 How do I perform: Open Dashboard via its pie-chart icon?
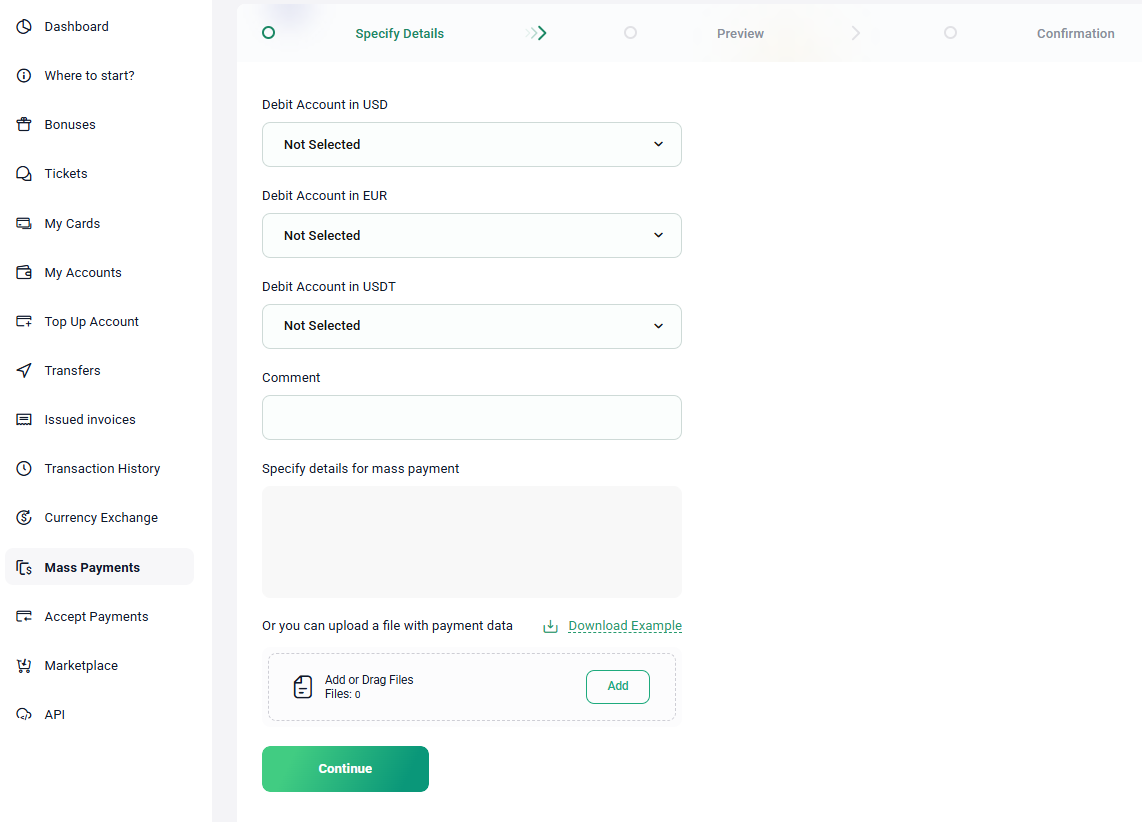pyautogui.click(x=24, y=27)
